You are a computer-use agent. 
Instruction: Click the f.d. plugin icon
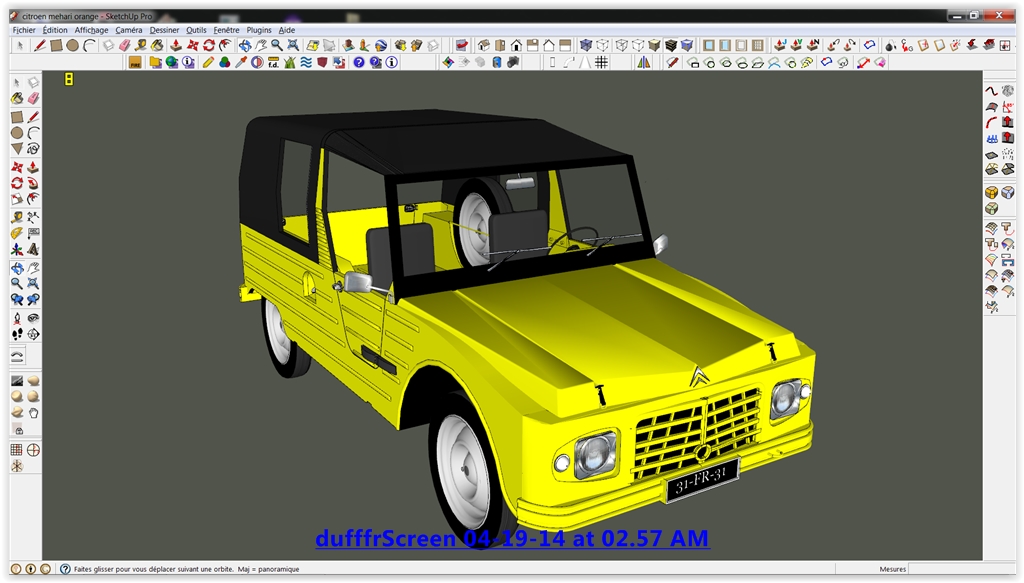pyautogui.click(x=274, y=63)
